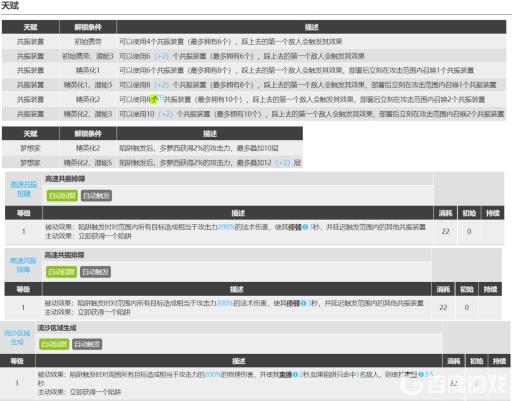Open skill link beside second 高速共振排障 title
Screen dimensions: 512x401
tap(23, 265)
